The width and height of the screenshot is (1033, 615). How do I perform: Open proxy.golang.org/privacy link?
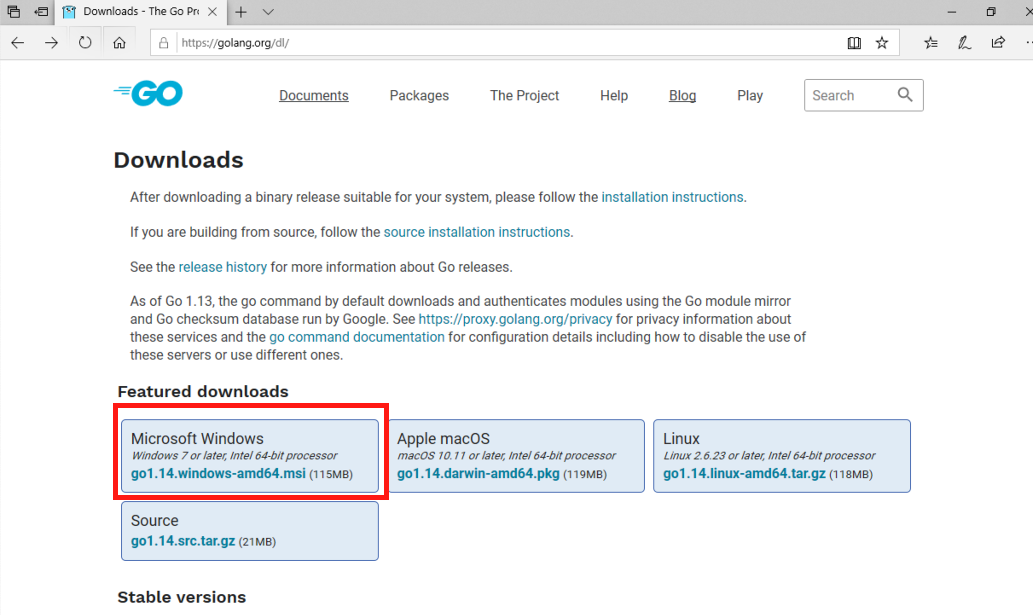(x=515, y=319)
